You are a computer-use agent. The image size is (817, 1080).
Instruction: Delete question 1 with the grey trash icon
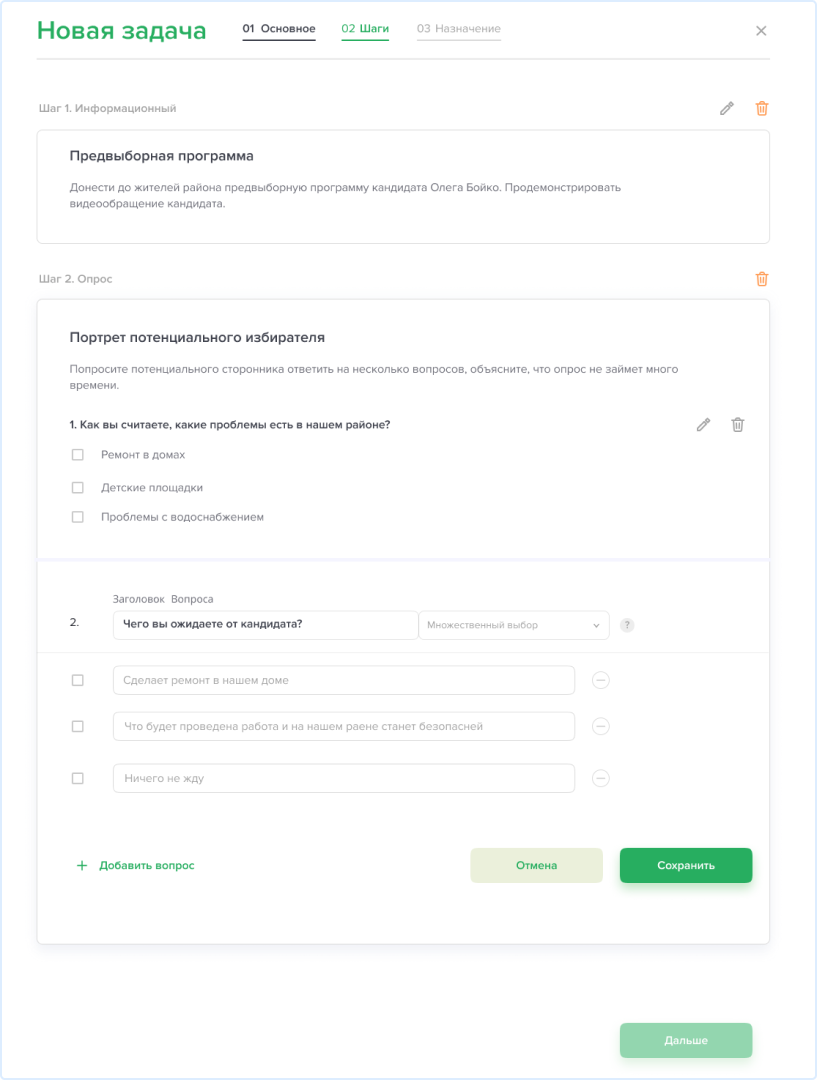click(x=738, y=425)
